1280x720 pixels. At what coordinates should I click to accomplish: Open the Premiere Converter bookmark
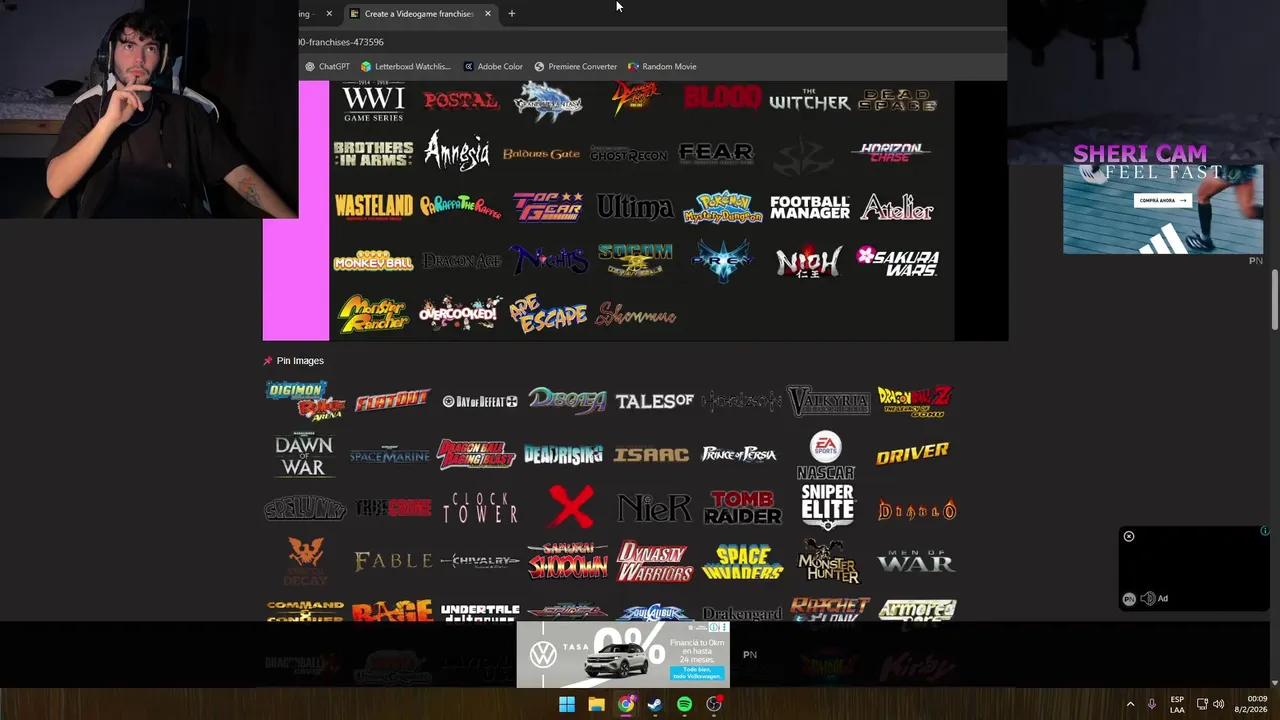click(x=575, y=67)
